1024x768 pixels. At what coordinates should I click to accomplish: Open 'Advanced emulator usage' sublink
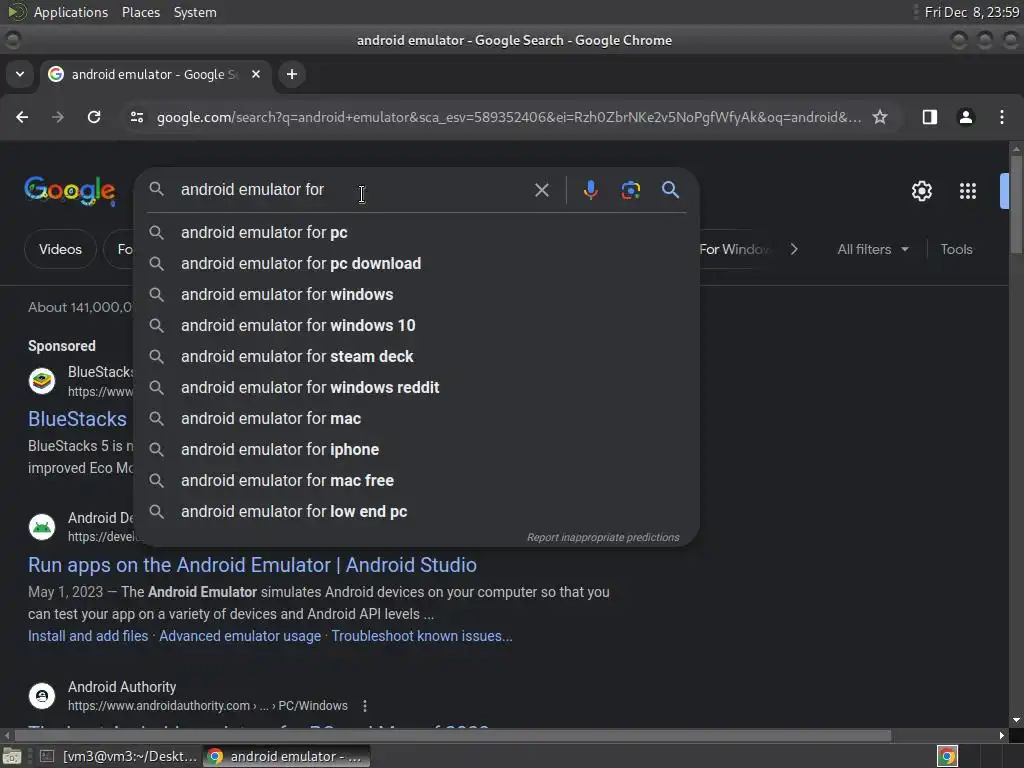(x=240, y=636)
